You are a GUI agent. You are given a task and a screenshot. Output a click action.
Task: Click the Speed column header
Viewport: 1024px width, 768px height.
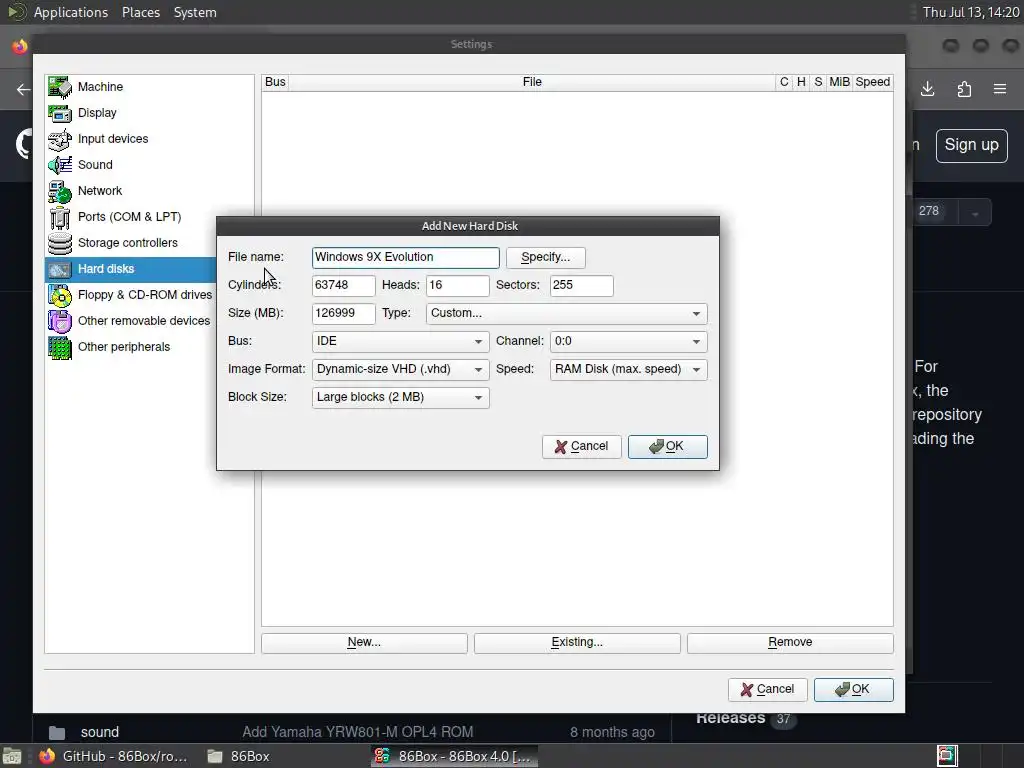[872, 82]
